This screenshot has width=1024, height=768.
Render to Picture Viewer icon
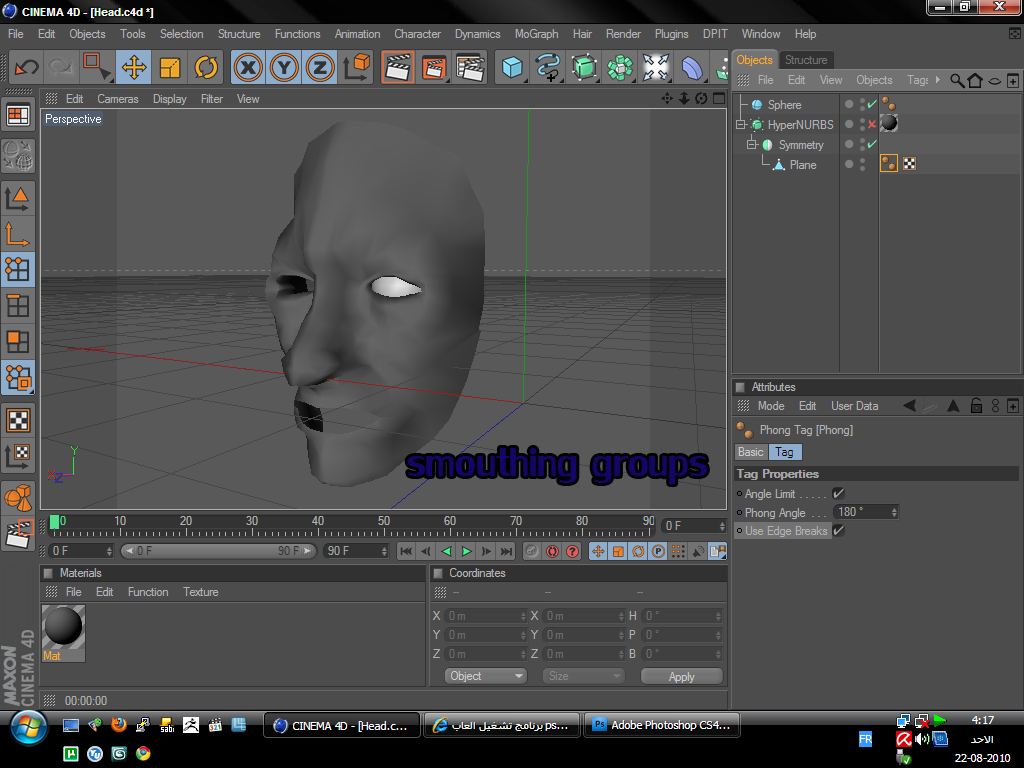click(434, 67)
